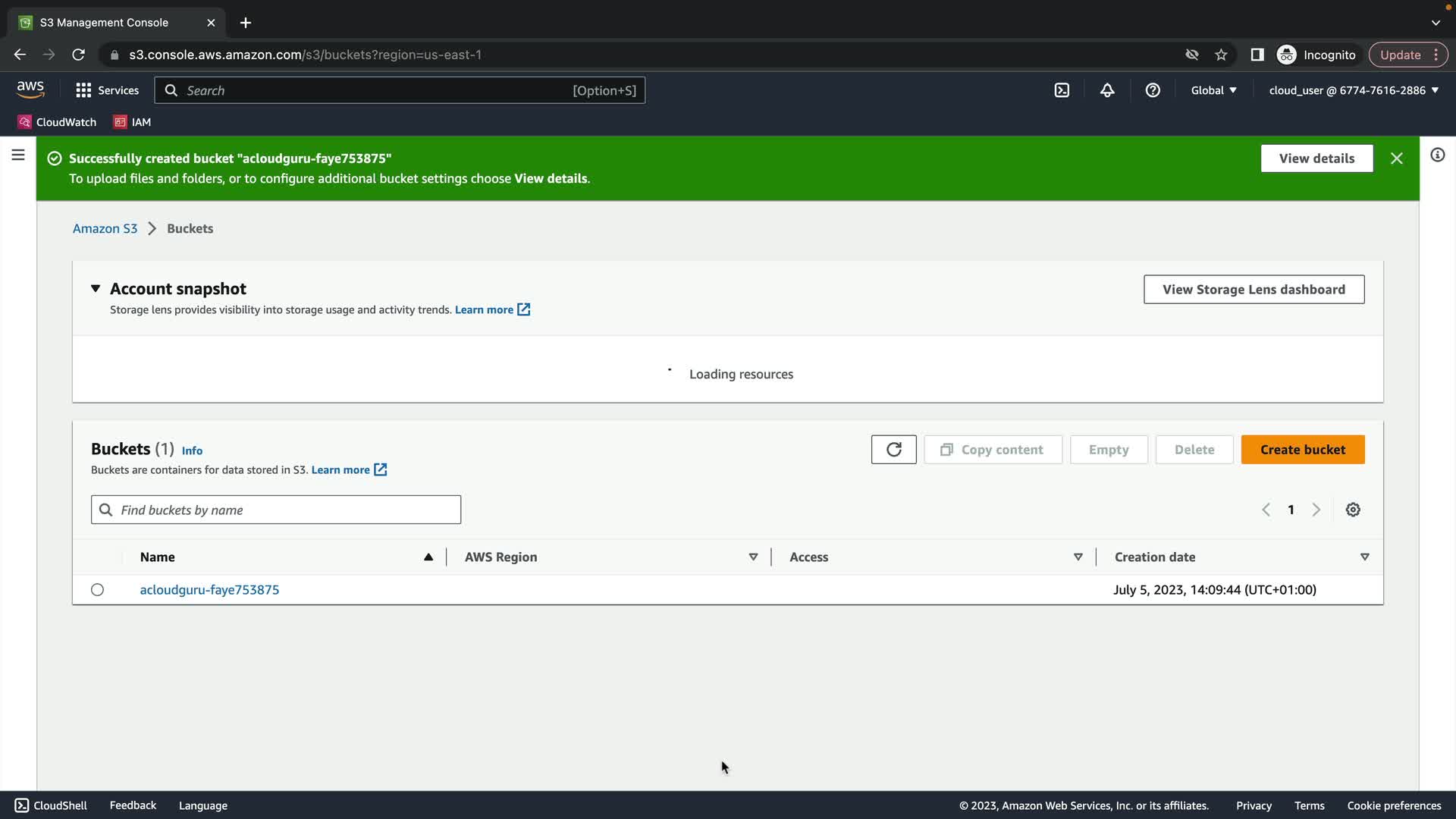Click the help question mark icon

(1153, 90)
